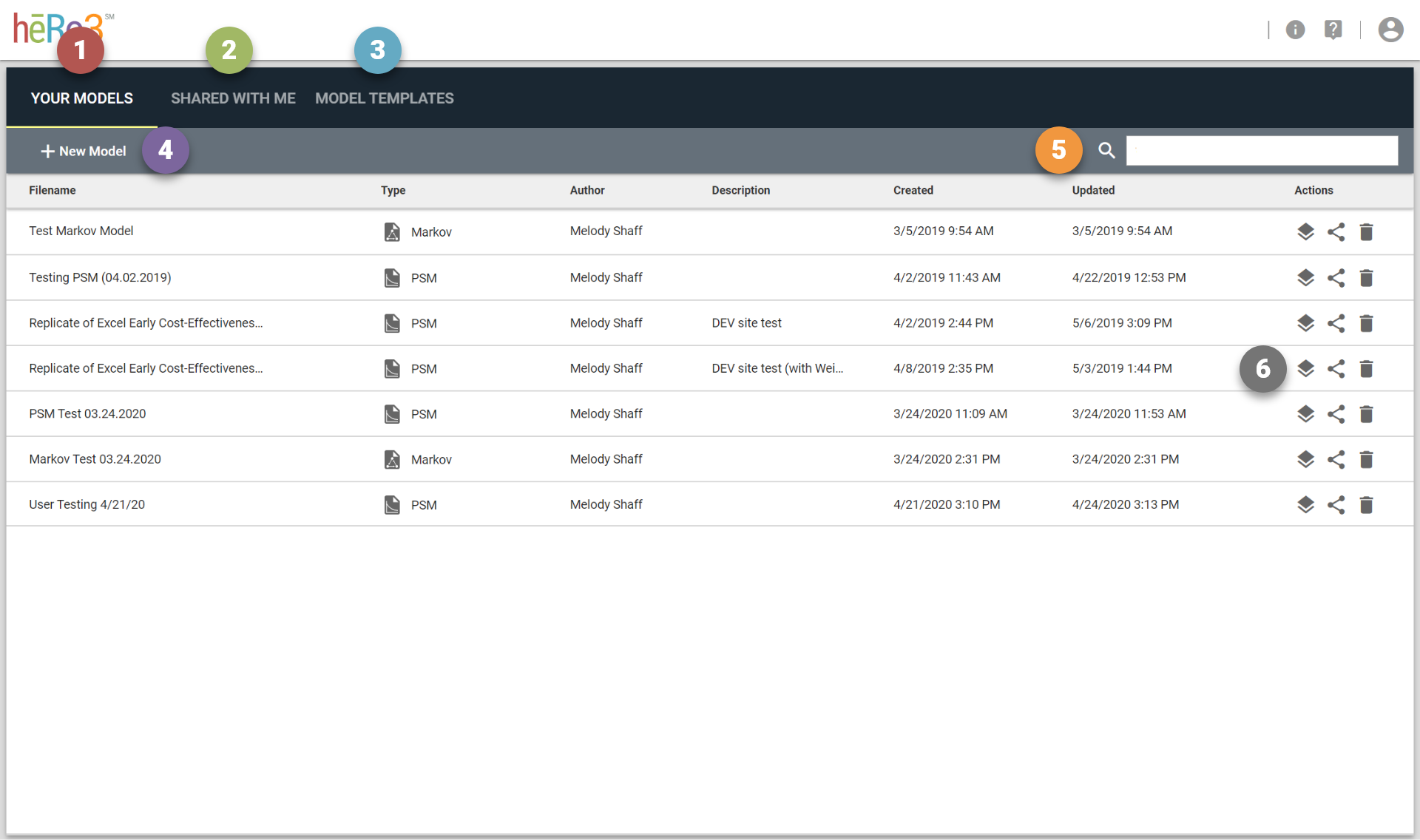The width and height of the screenshot is (1420, 840).
Task: Share PSM Test 03.24.2020 model
Action: (x=1336, y=414)
